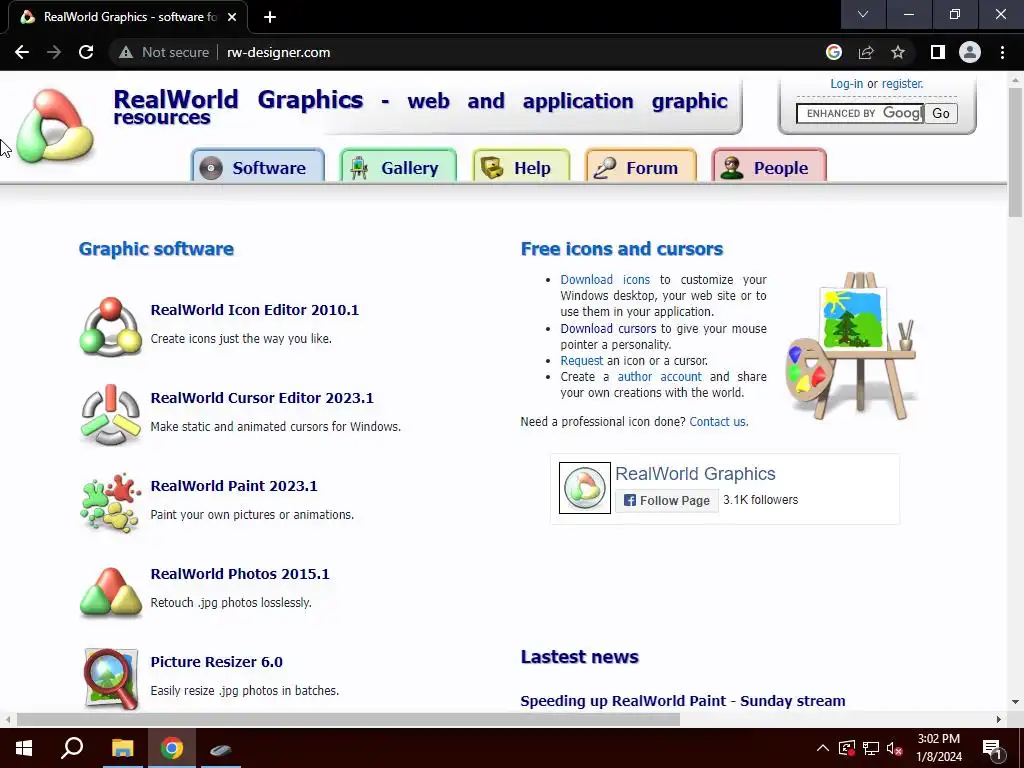This screenshot has height=768, width=1024.
Task: Open the Forum tab
Action: pyautogui.click(x=641, y=167)
